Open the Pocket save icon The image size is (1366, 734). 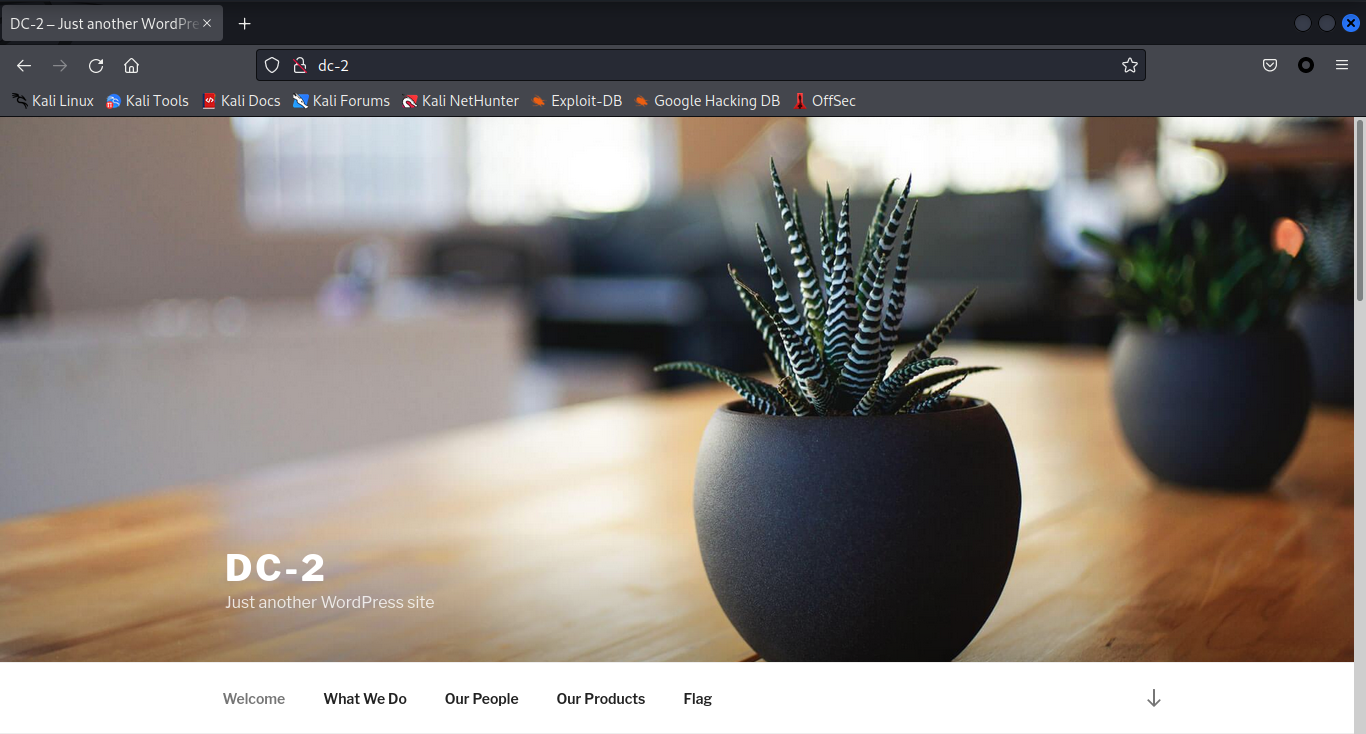click(x=1269, y=66)
